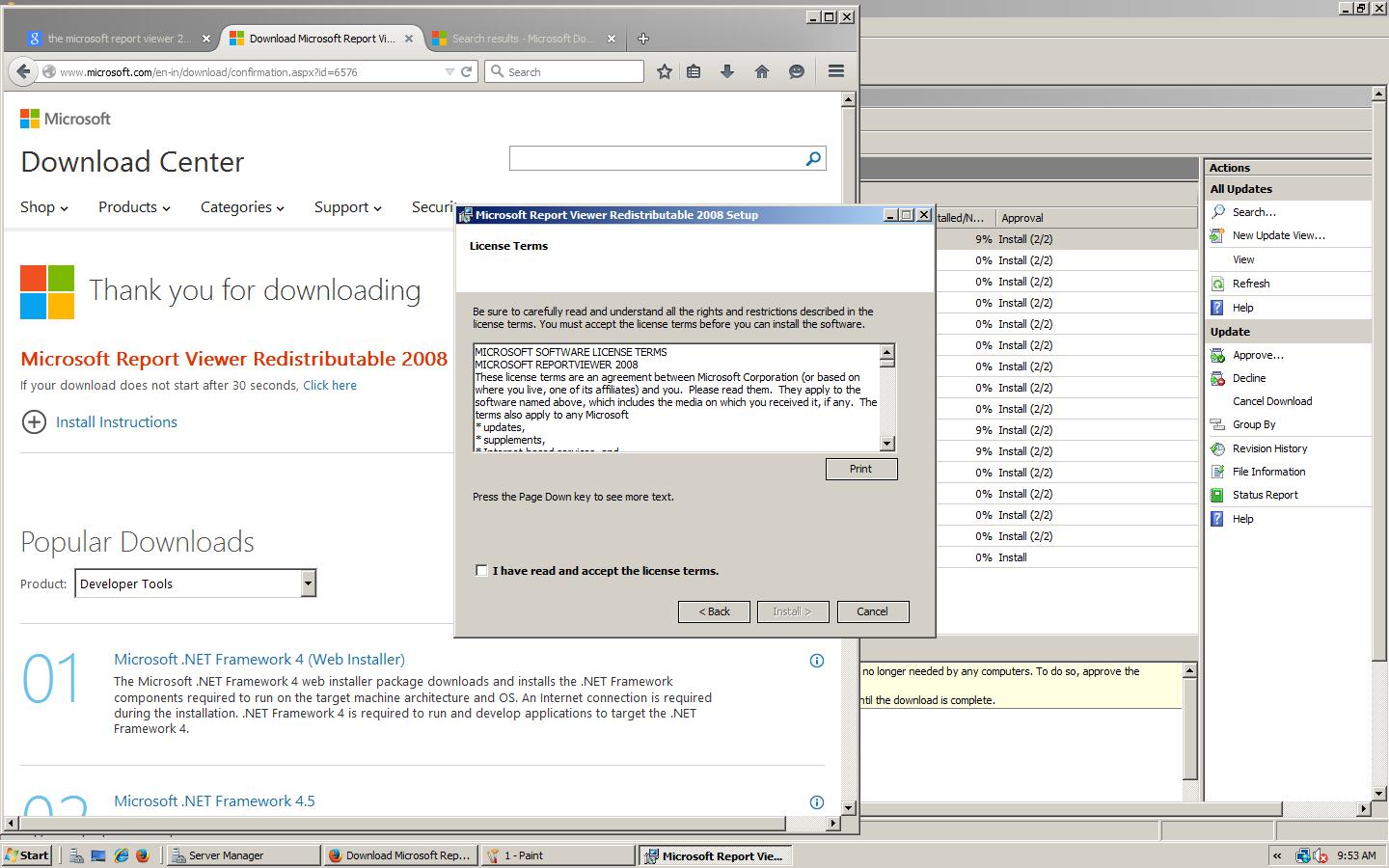The width and height of the screenshot is (1389, 868).
Task: Open the Microsoft .NET Framework 4.5 link
Action: [x=214, y=801]
